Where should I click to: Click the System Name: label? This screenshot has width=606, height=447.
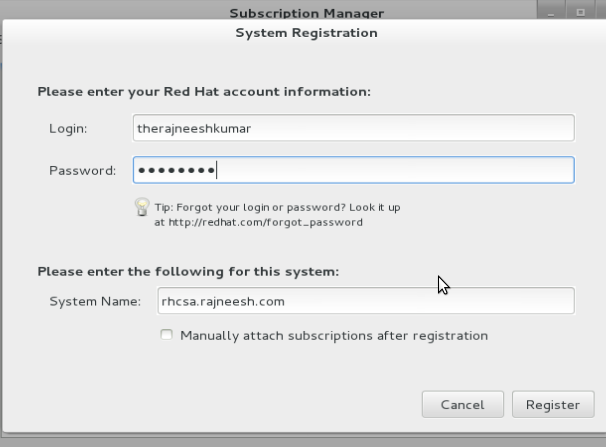[x=95, y=301]
